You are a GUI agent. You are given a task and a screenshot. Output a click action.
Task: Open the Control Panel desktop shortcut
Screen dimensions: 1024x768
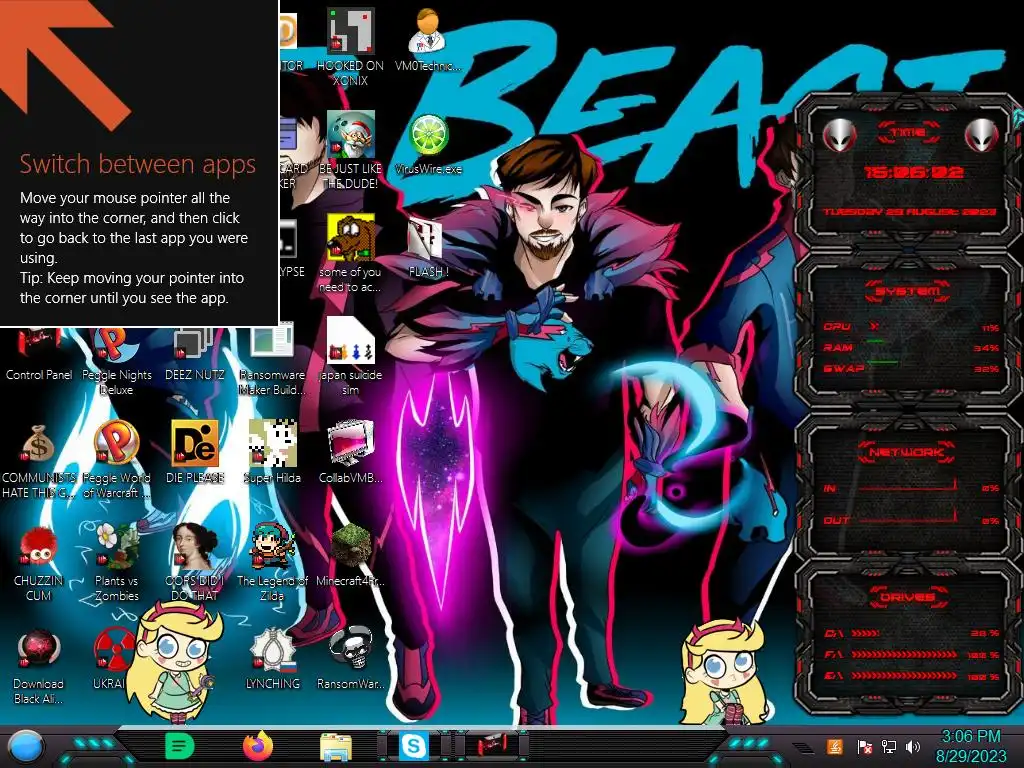(x=39, y=354)
